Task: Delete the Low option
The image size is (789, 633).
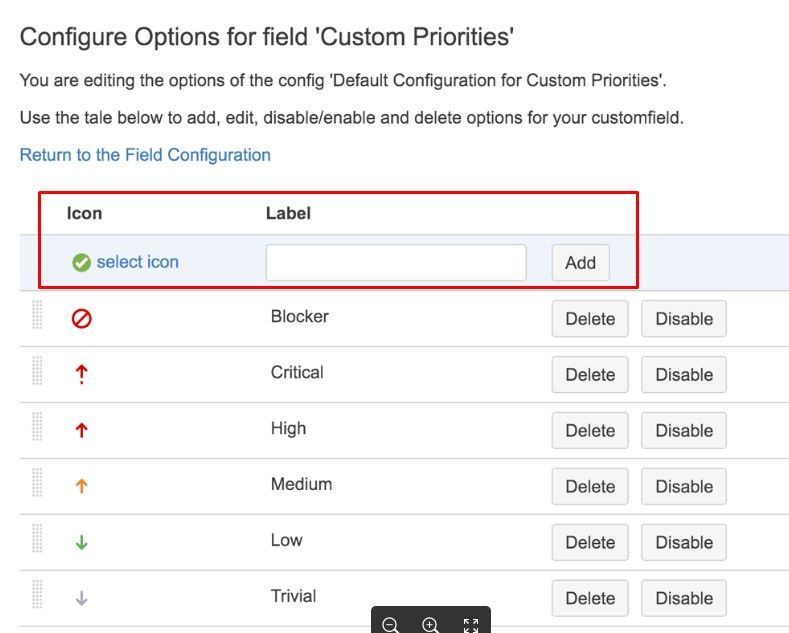Action: pyautogui.click(x=590, y=543)
